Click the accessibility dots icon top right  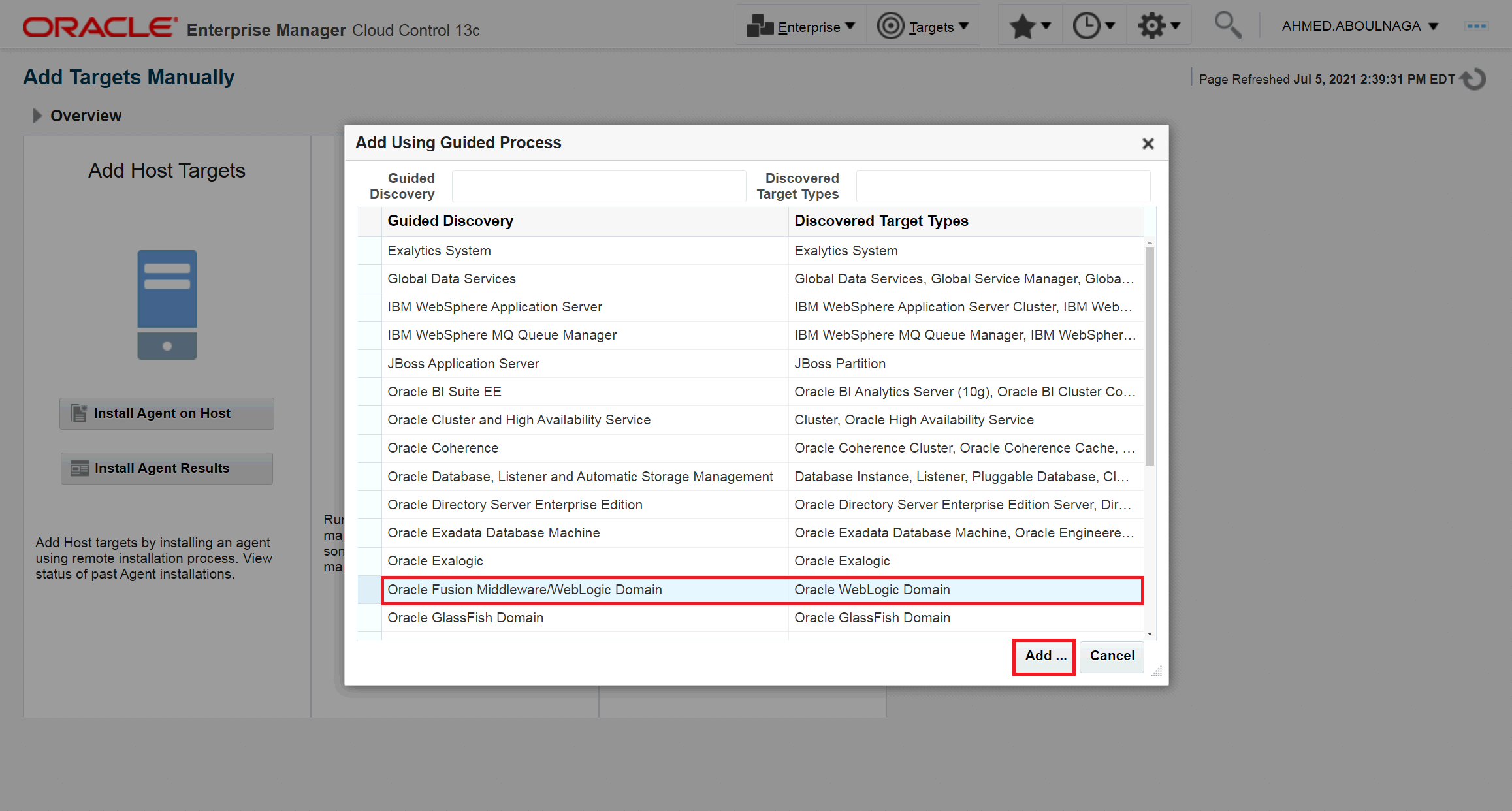click(x=1476, y=26)
